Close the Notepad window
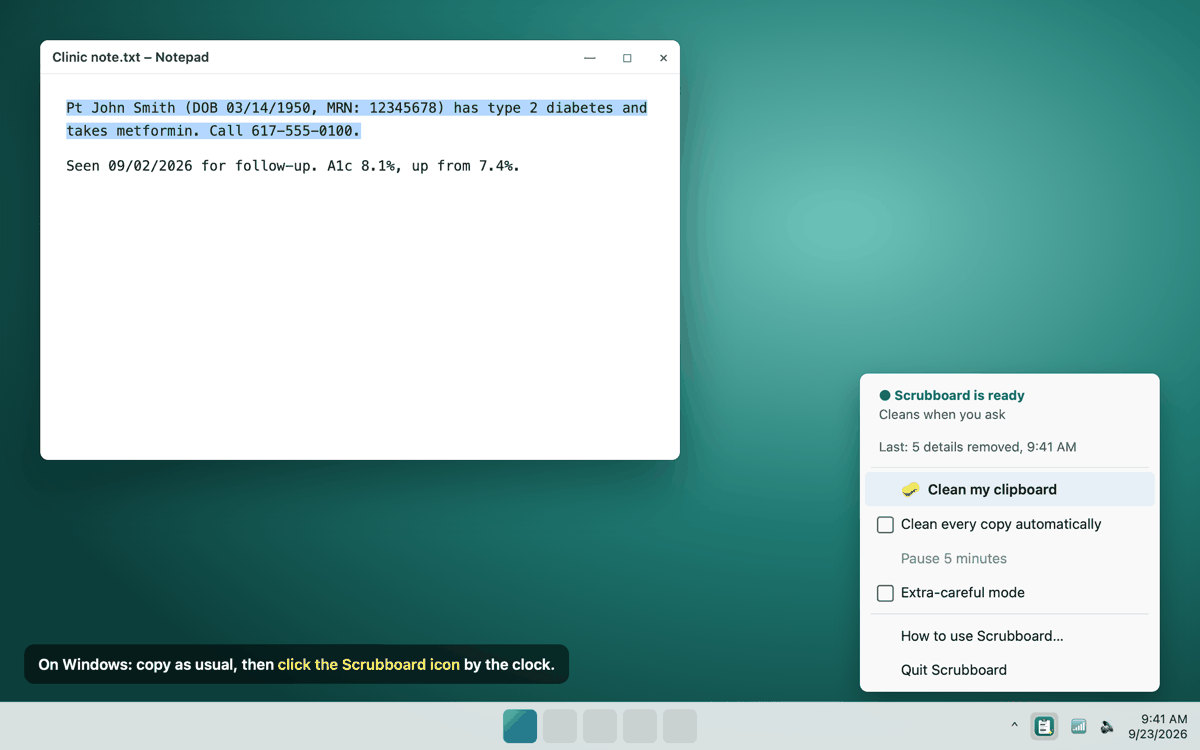The height and width of the screenshot is (750, 1200). [663, 58]
